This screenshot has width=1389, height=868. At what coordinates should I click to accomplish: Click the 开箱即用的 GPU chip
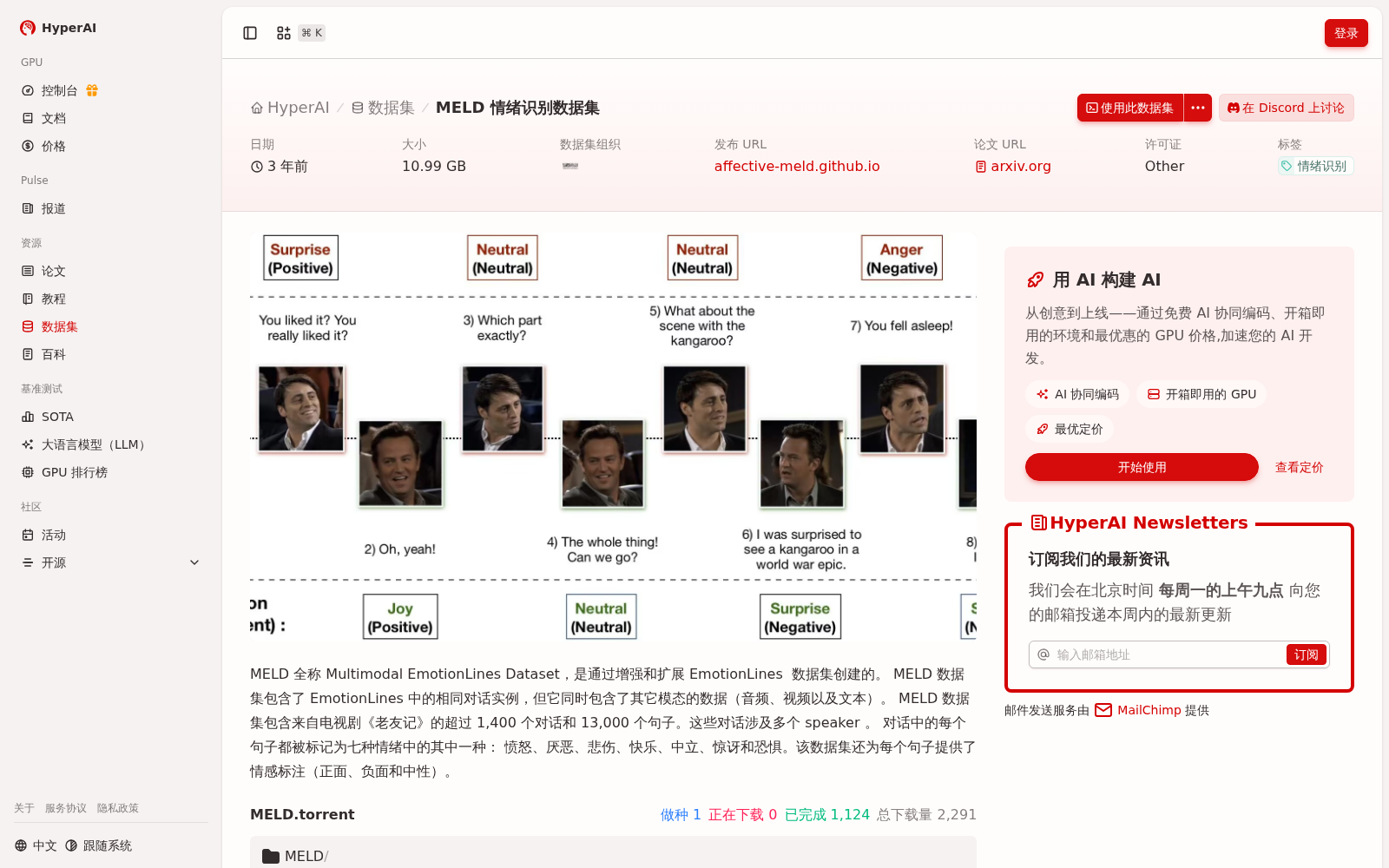1201,394
